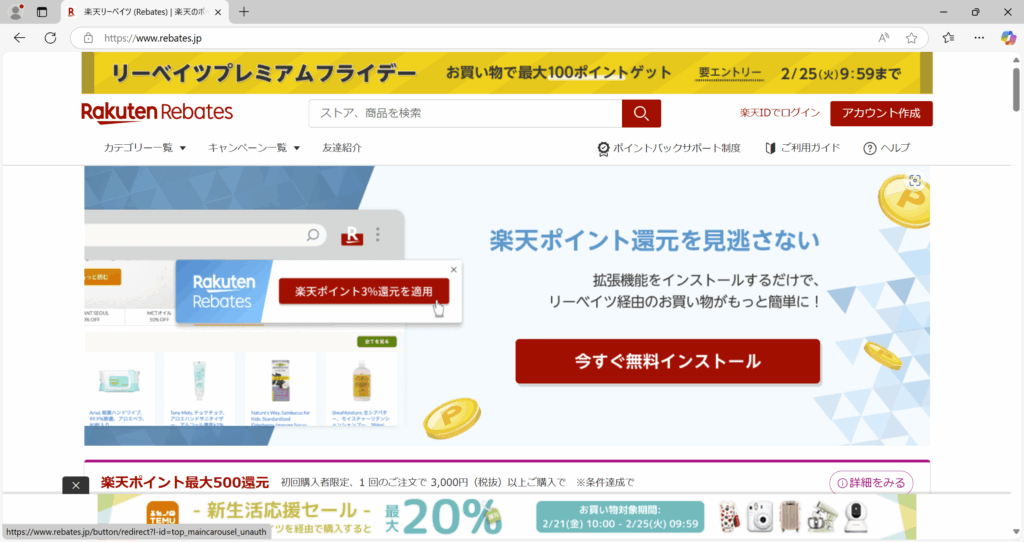Viewport: 1024px width, 542px height.
Task: Open the Copilot icon in Edge toolbar
Action: click(1008, 38)
